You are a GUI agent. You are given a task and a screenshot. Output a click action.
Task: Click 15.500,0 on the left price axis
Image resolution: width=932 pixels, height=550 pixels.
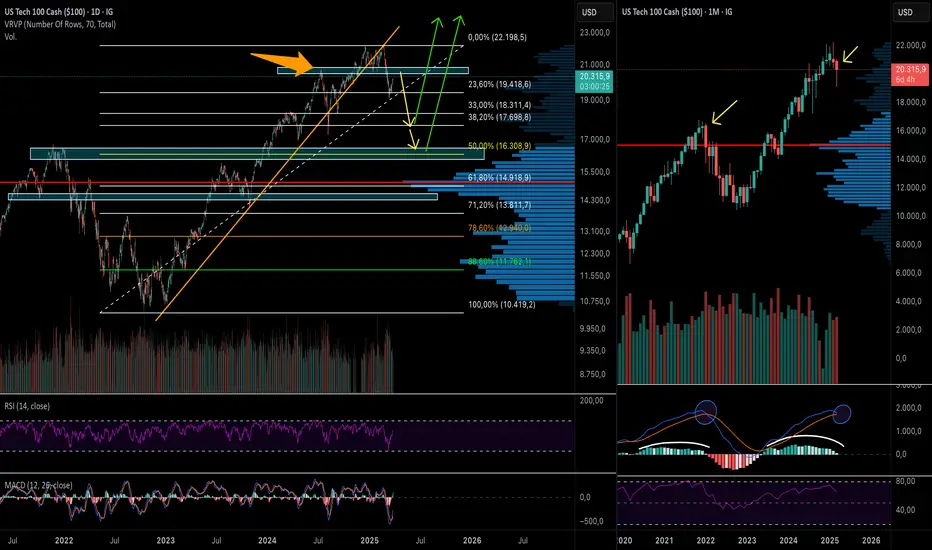click(595, 172)
